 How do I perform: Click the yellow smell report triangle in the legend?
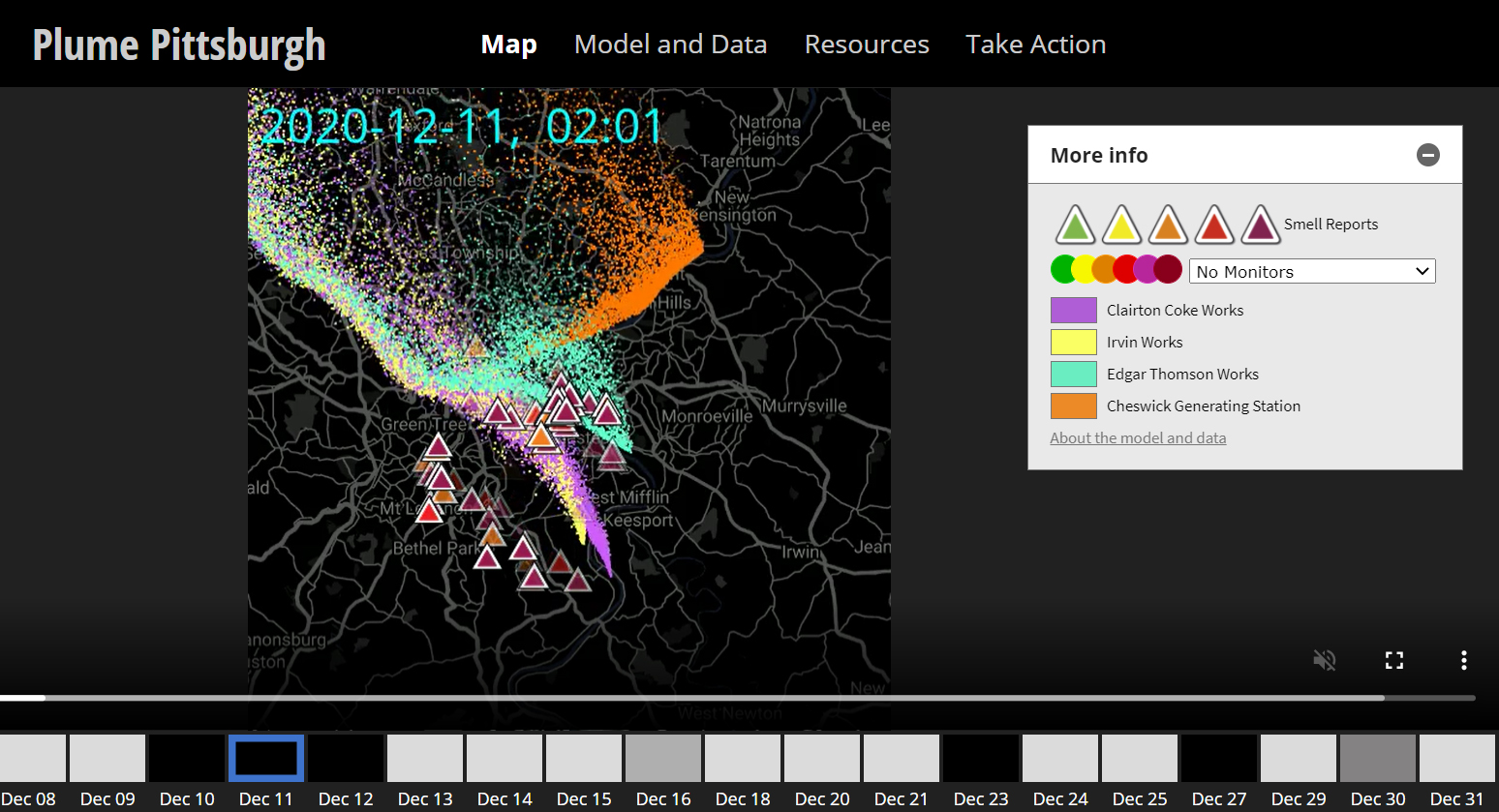coord(1121,226)
